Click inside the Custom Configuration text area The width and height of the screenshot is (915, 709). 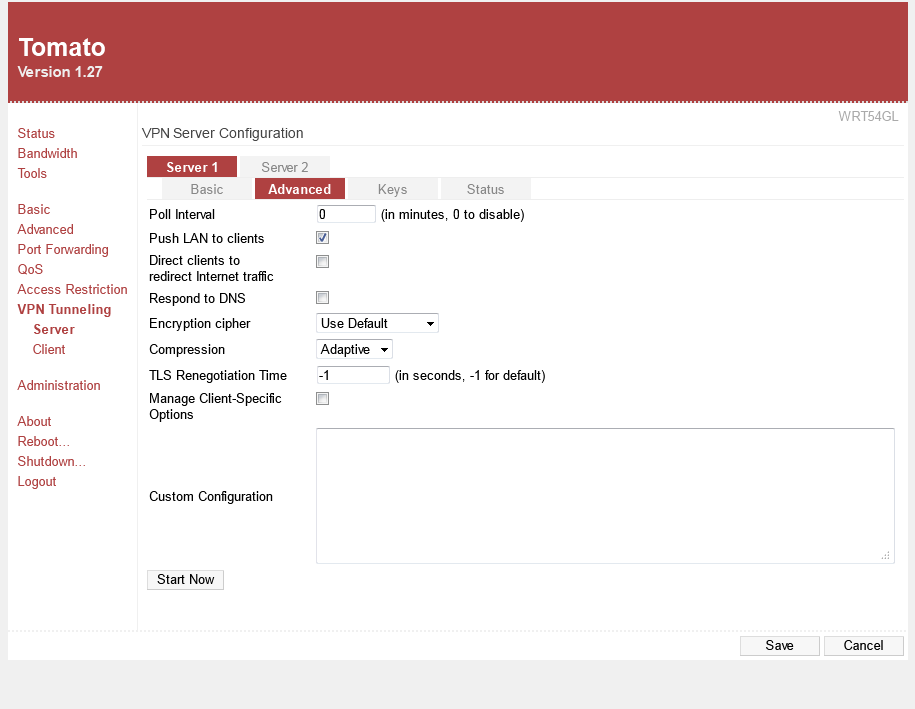pos(605,496)
